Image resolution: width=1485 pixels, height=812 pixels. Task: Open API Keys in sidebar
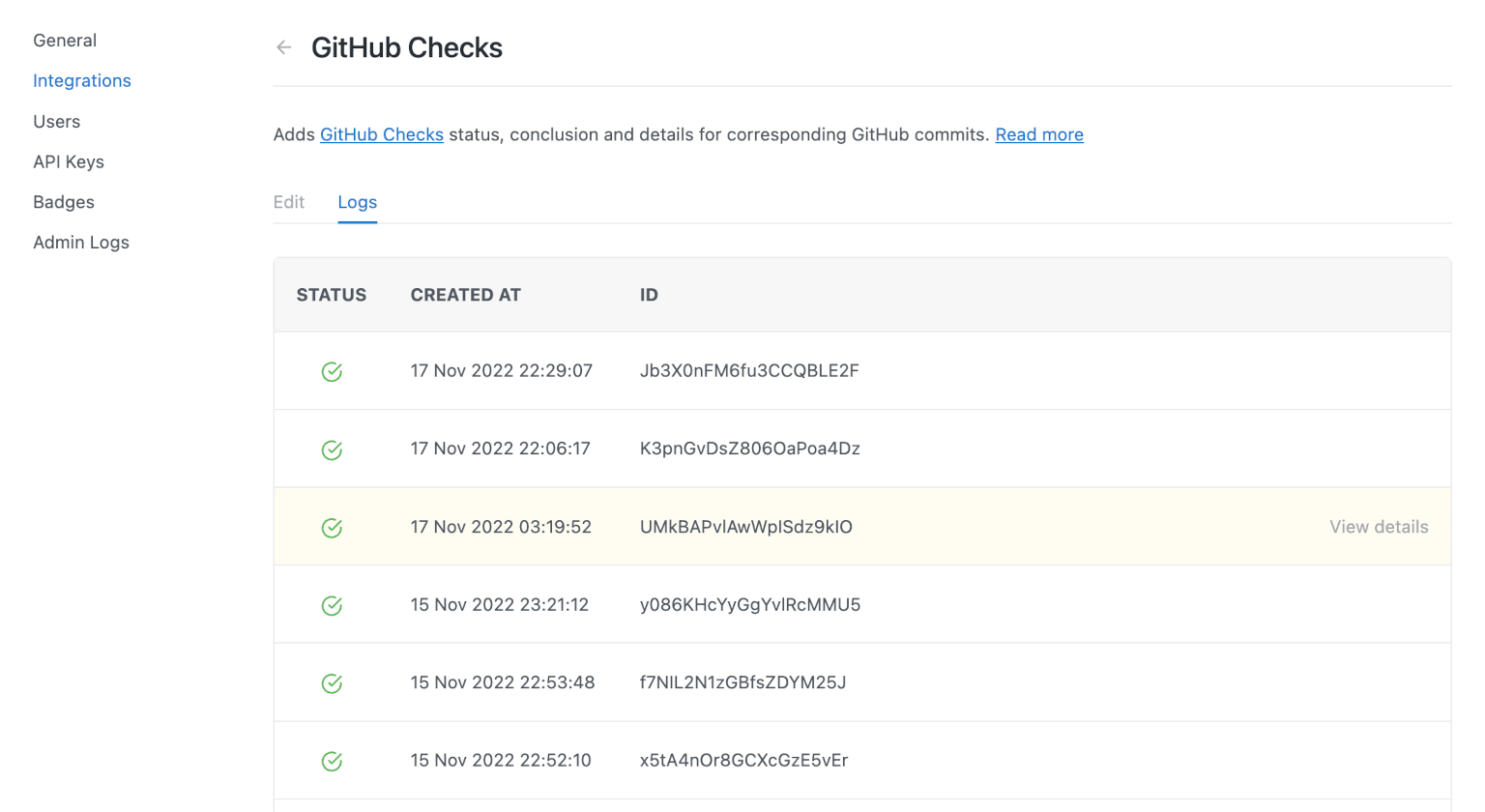click(69, 162)
